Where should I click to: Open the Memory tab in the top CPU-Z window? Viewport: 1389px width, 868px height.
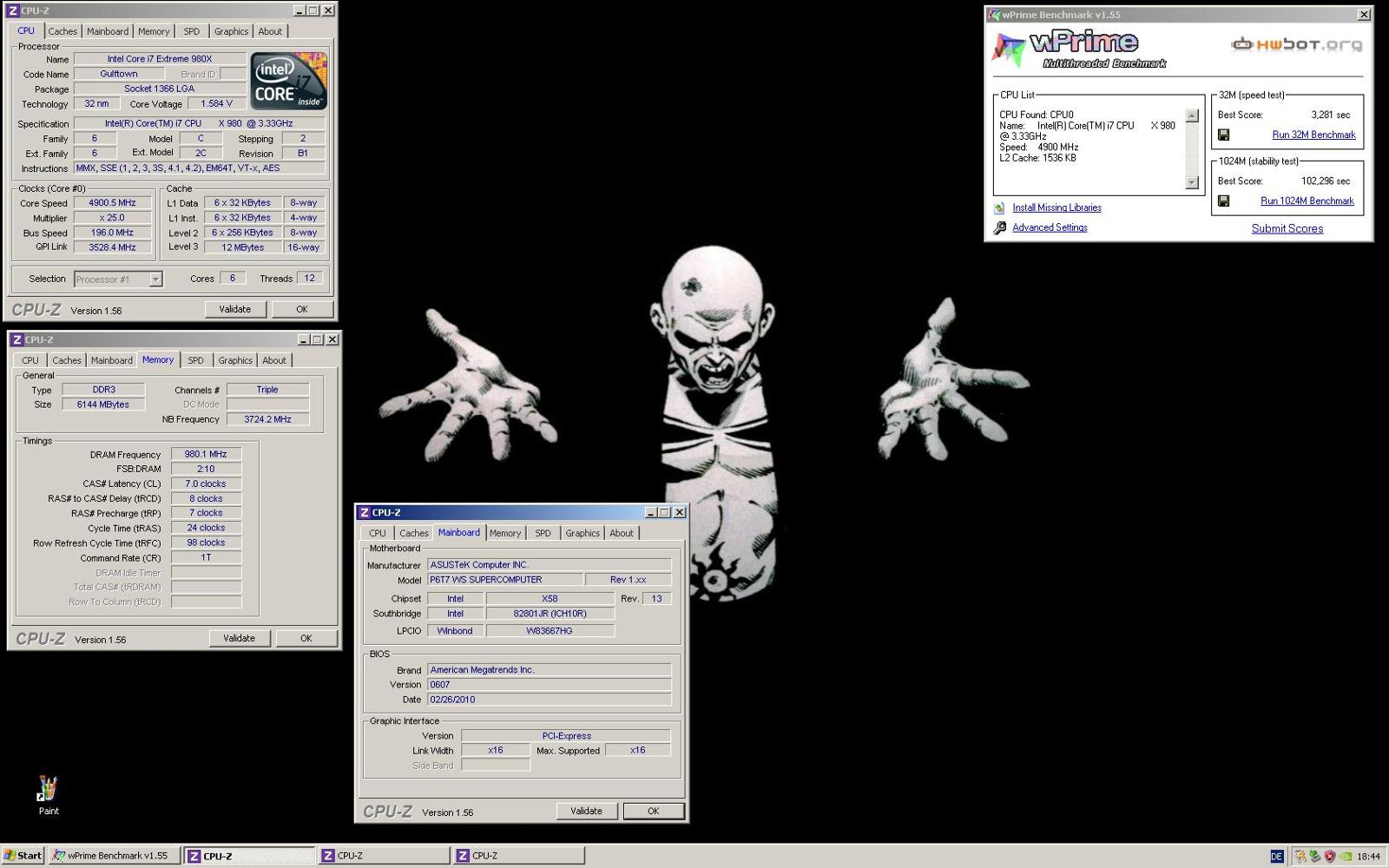coord(154,31)
